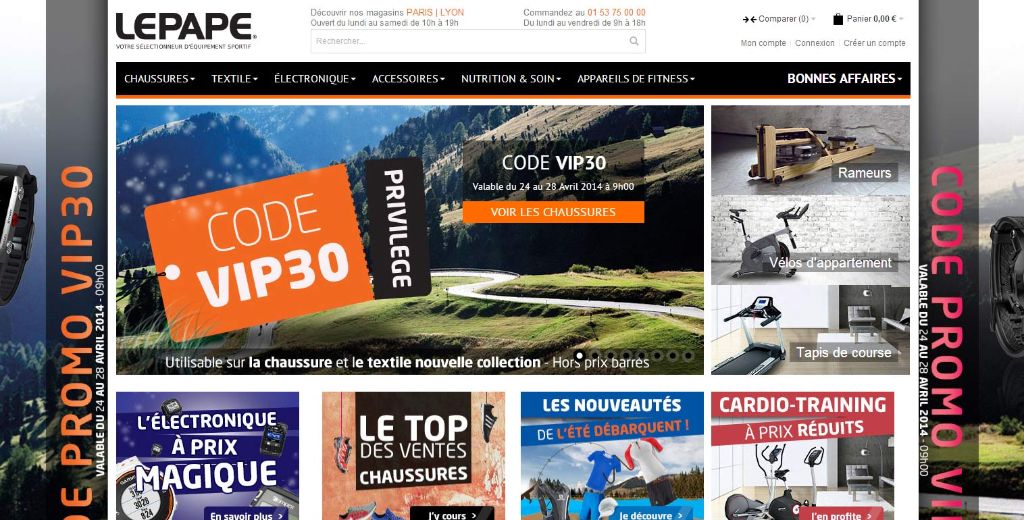This screenshot has width=1024, height=520.
Task: Open the Rameurs category thumbnail
Action: click(810, 150)
